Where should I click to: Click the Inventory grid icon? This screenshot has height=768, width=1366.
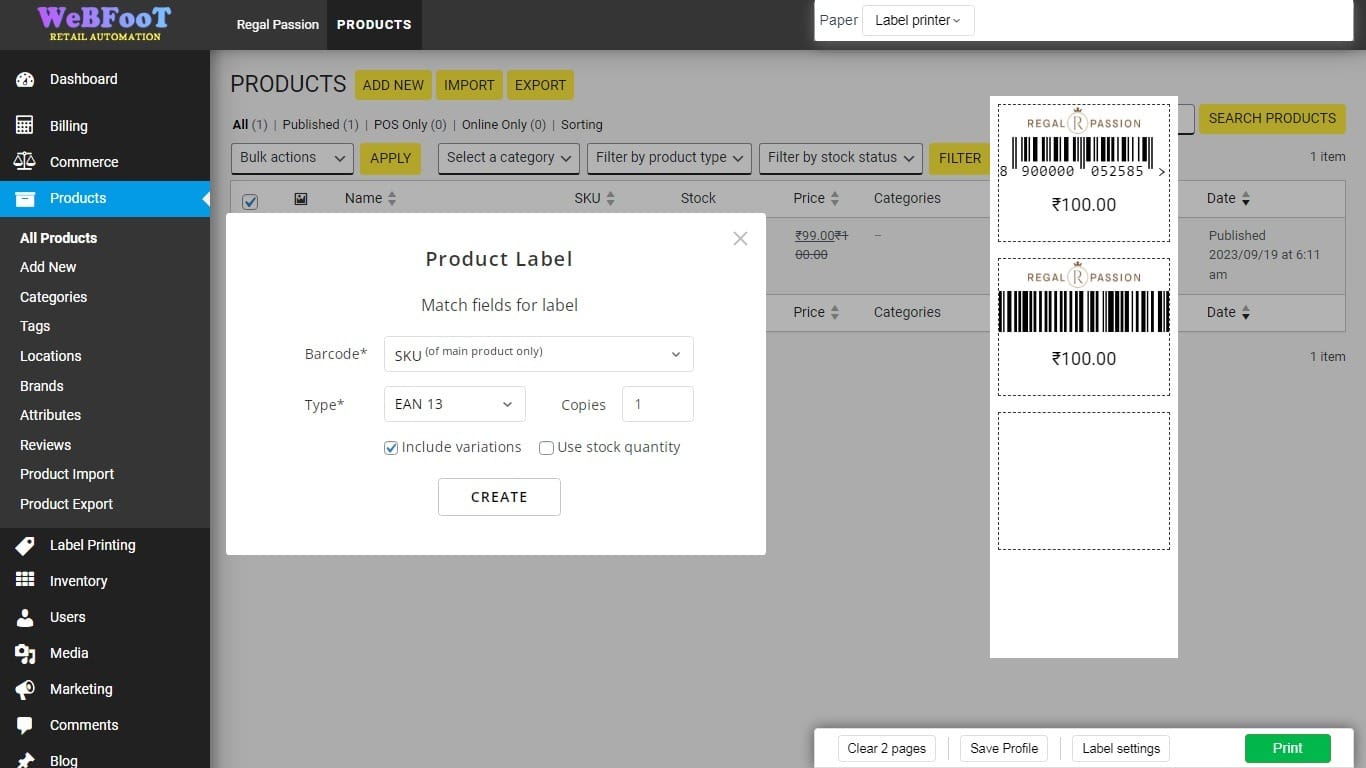click(x=25, y=581)
